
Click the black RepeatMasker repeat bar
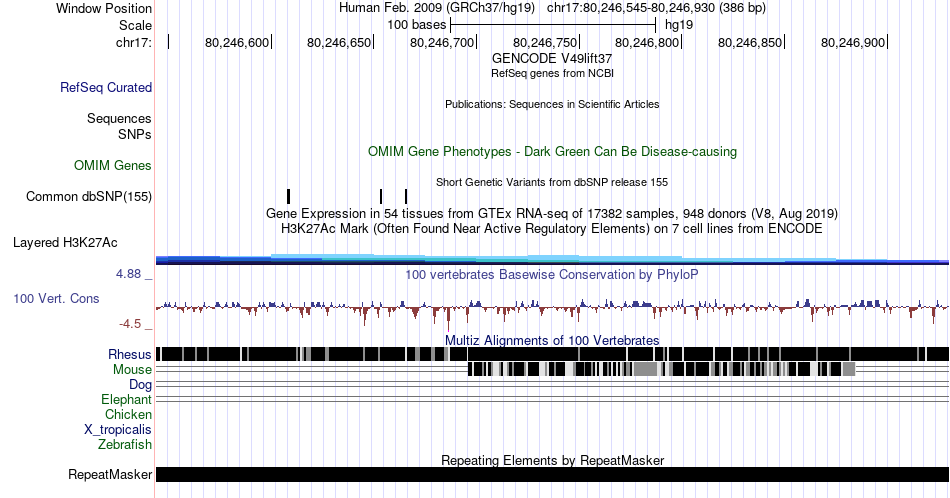pyautogui.click(x=552, y=474)
